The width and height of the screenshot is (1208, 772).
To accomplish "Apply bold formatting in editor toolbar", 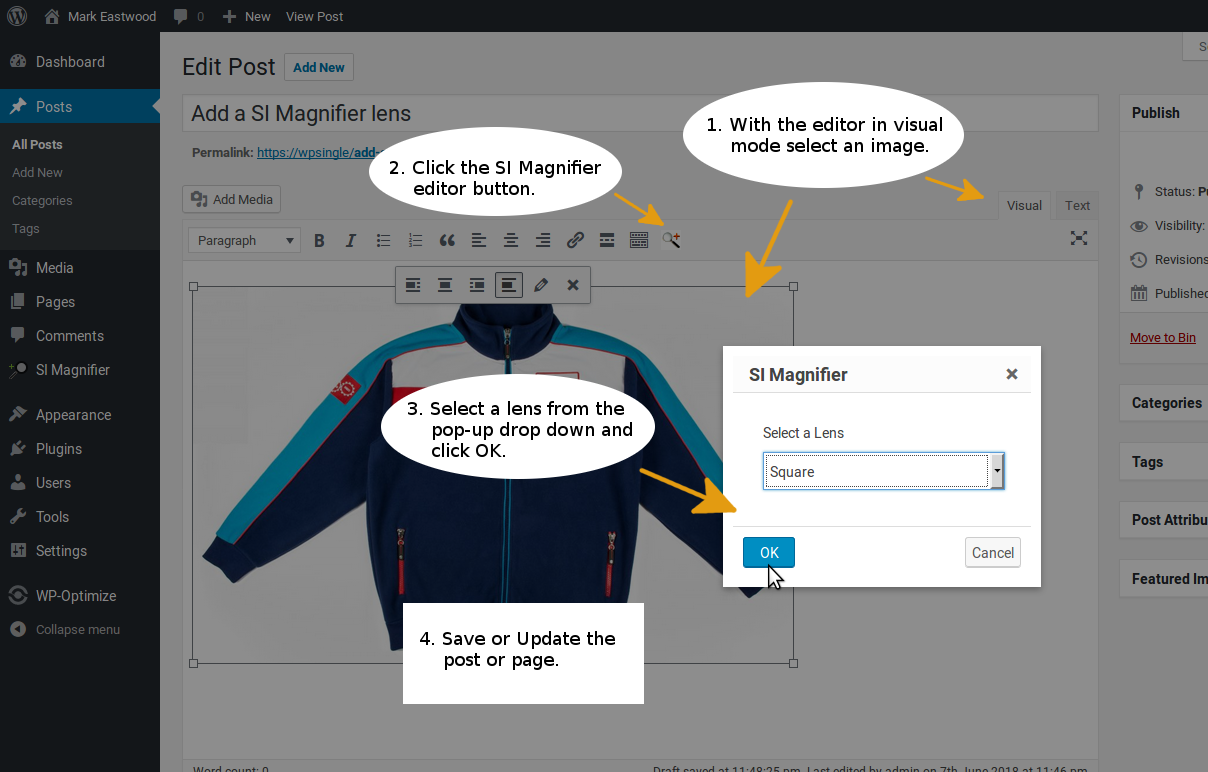I will coord(319,240).
